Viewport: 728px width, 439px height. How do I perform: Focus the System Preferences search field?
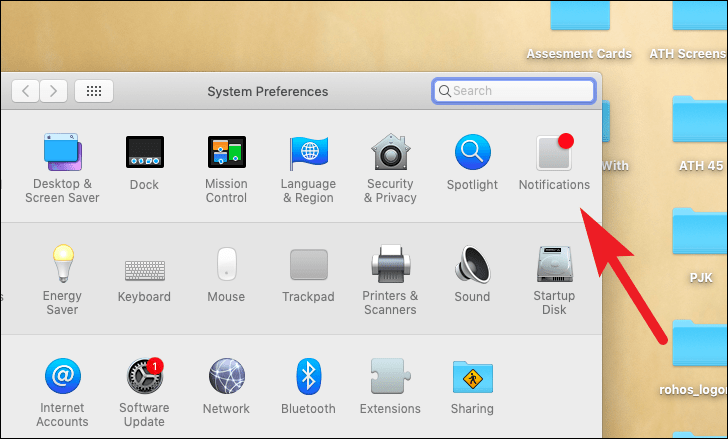coord(514,91)
